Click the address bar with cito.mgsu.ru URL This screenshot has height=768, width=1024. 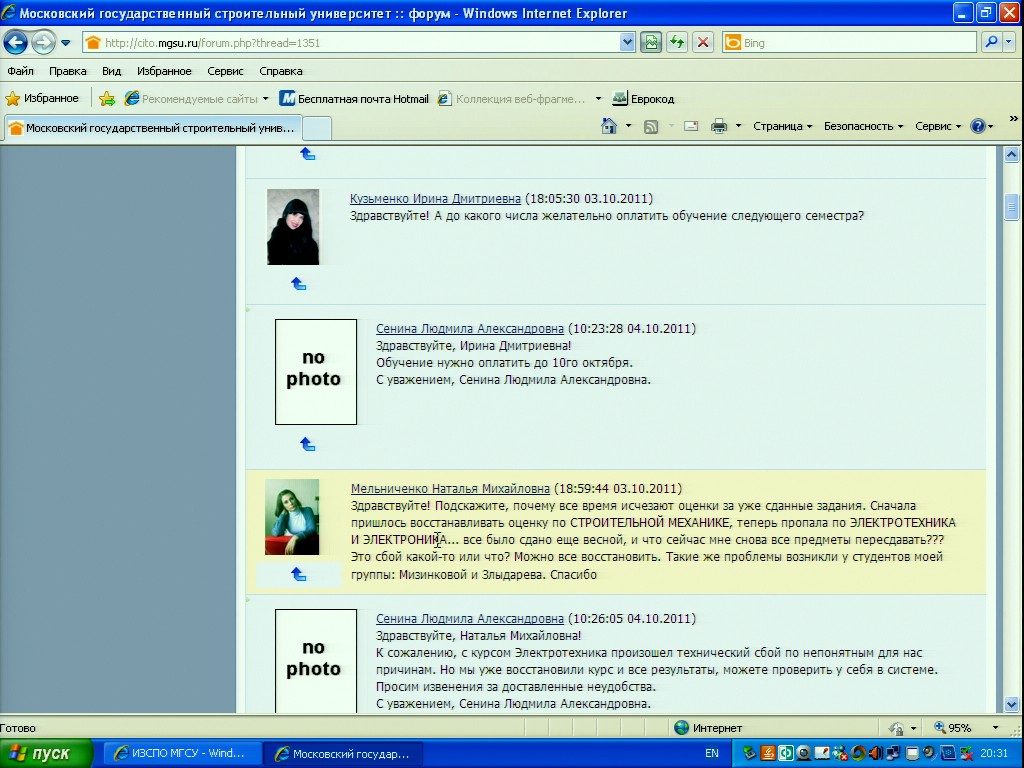click(x=351, y=43)
